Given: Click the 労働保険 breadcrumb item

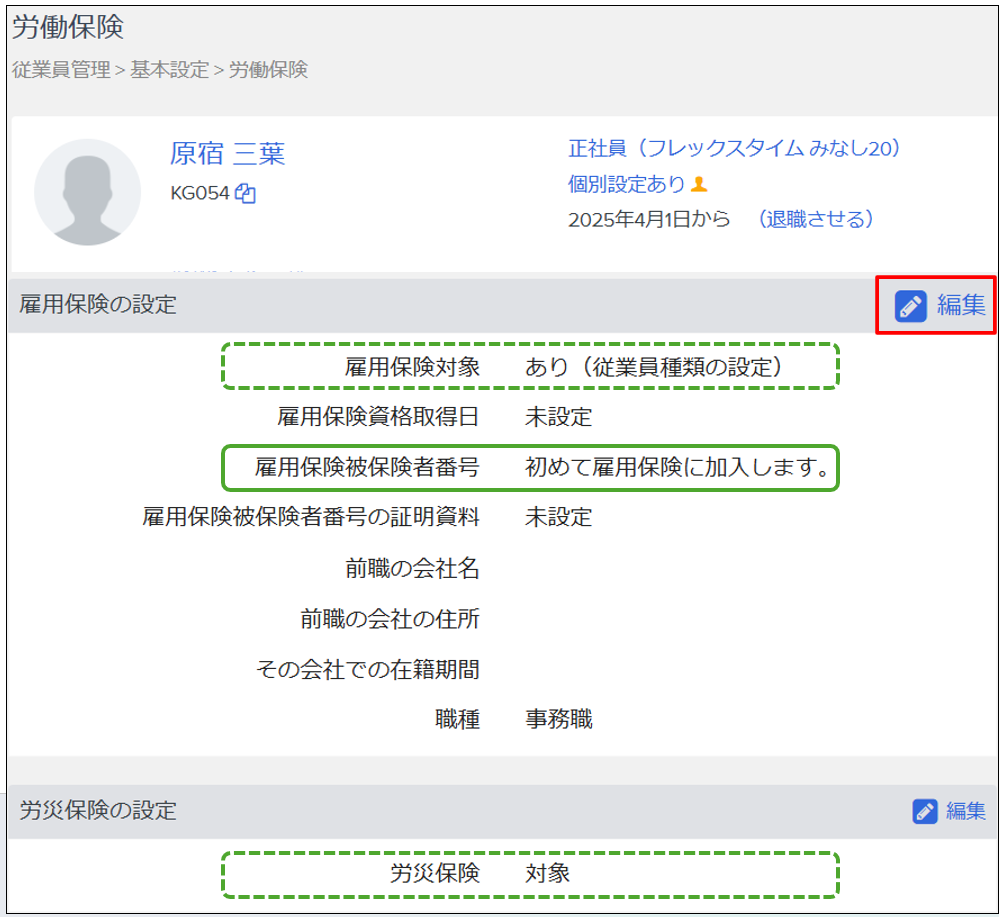Looking at the screenshot, I should click(x=268, y=70).
